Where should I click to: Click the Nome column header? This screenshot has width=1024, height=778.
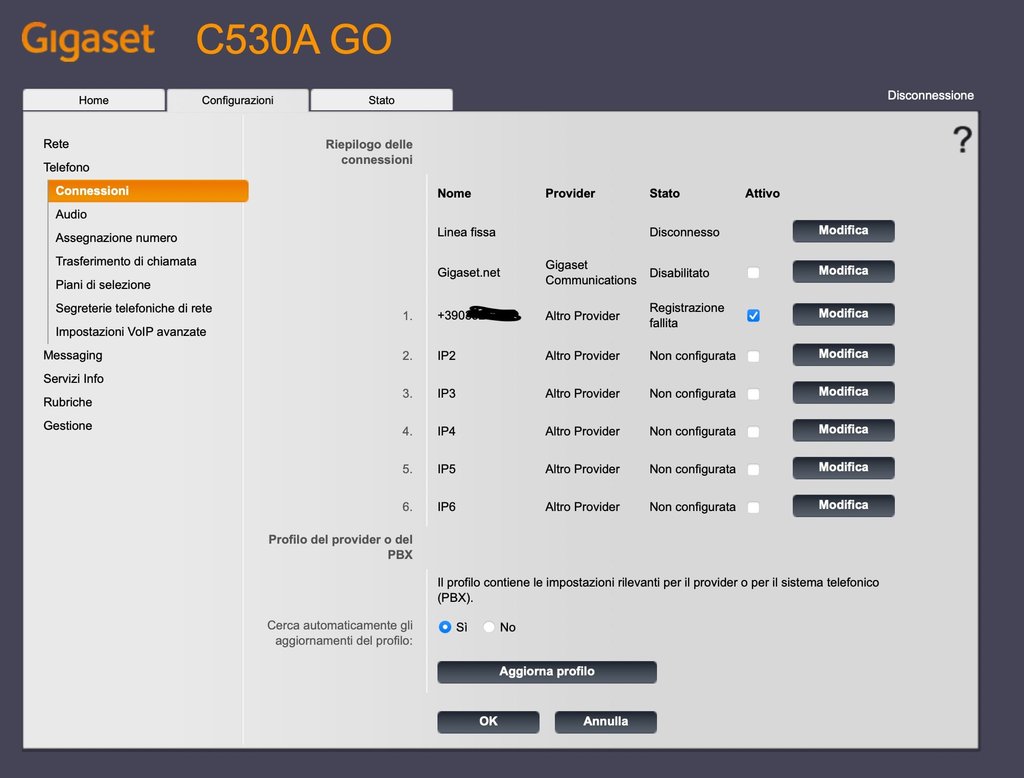[455, 193]
